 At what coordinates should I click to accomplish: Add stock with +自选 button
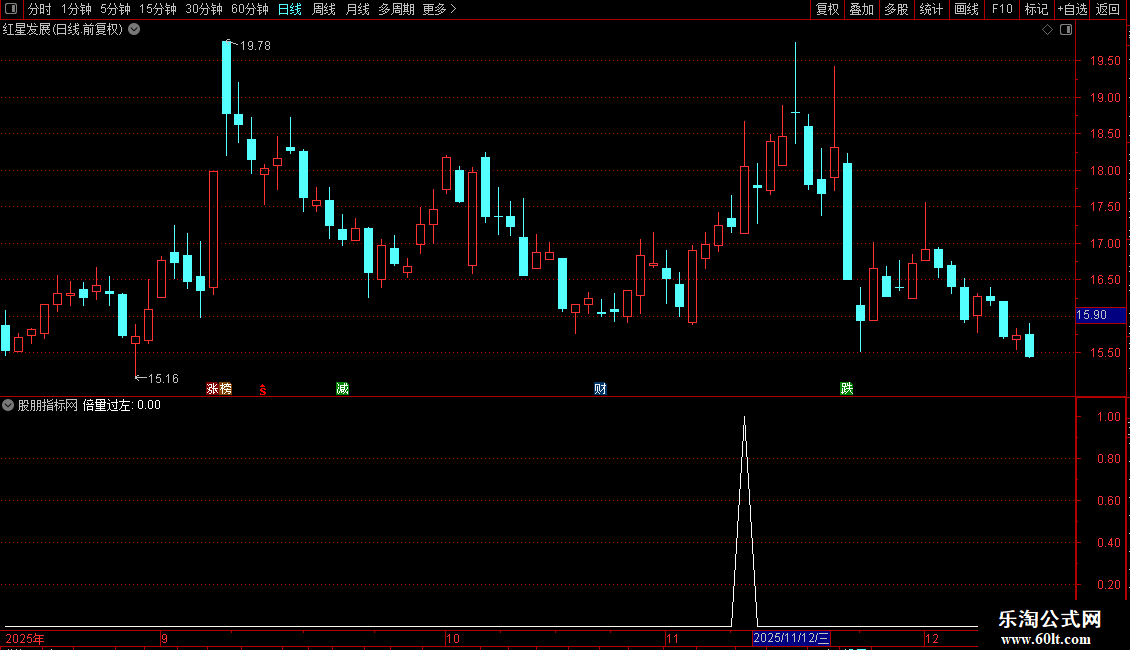(1072, 9)
